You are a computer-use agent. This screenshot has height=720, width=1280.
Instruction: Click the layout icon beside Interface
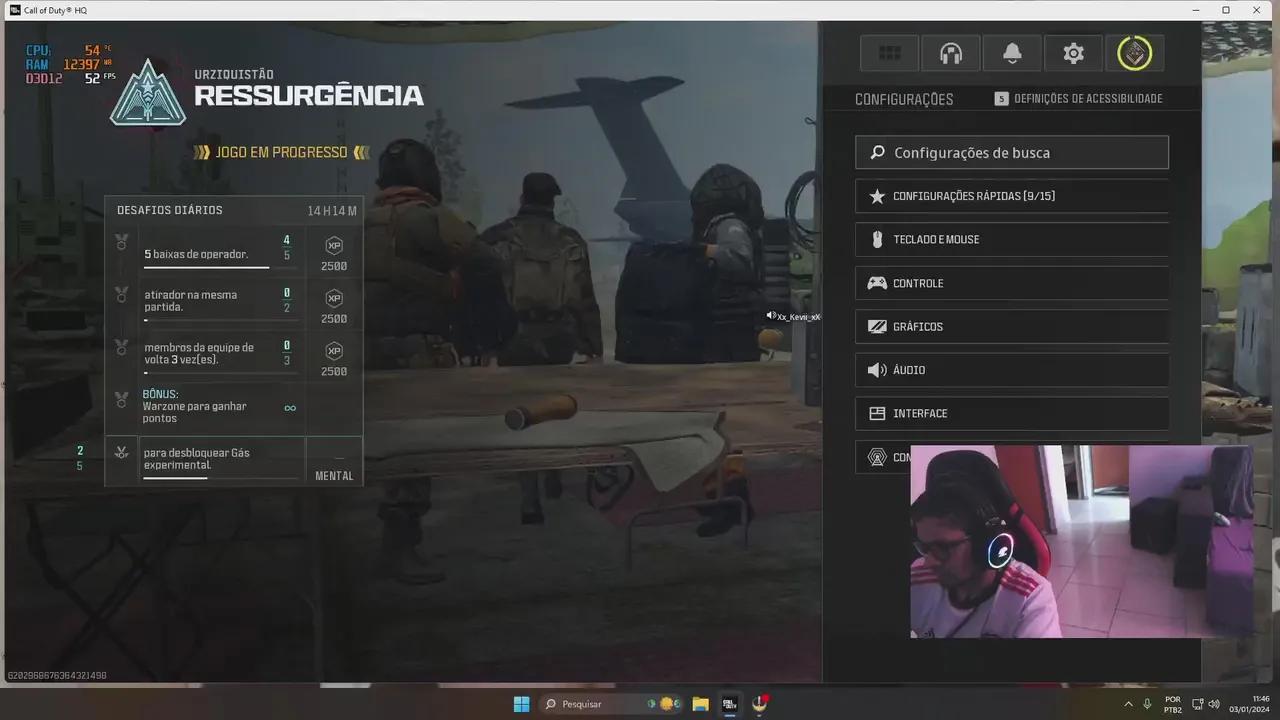[877, 414]
